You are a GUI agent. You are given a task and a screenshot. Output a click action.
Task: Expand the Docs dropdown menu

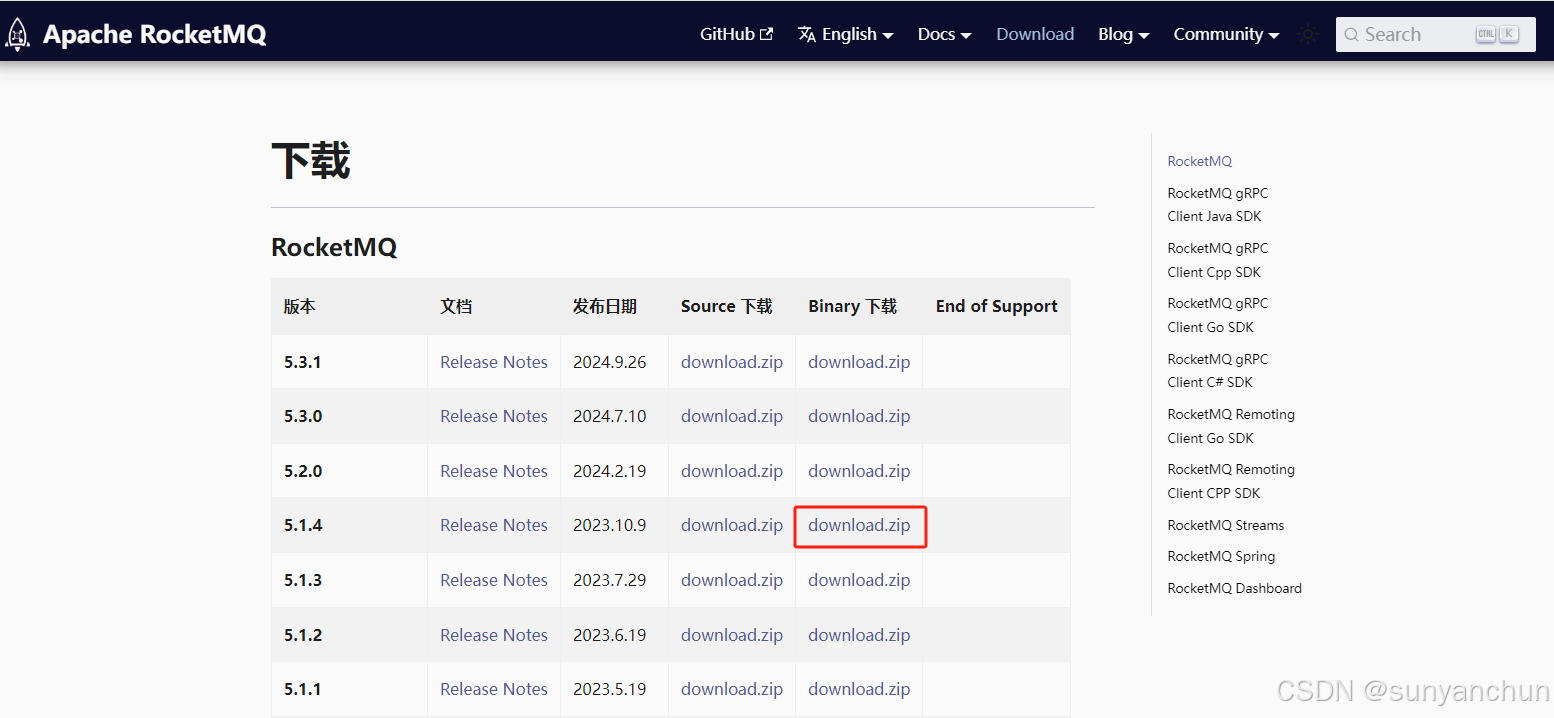point(944,34)
